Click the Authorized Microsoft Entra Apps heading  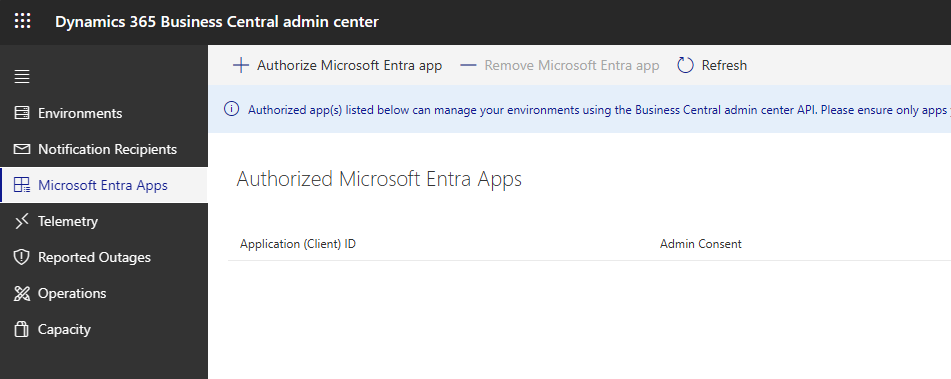point(379,179)
